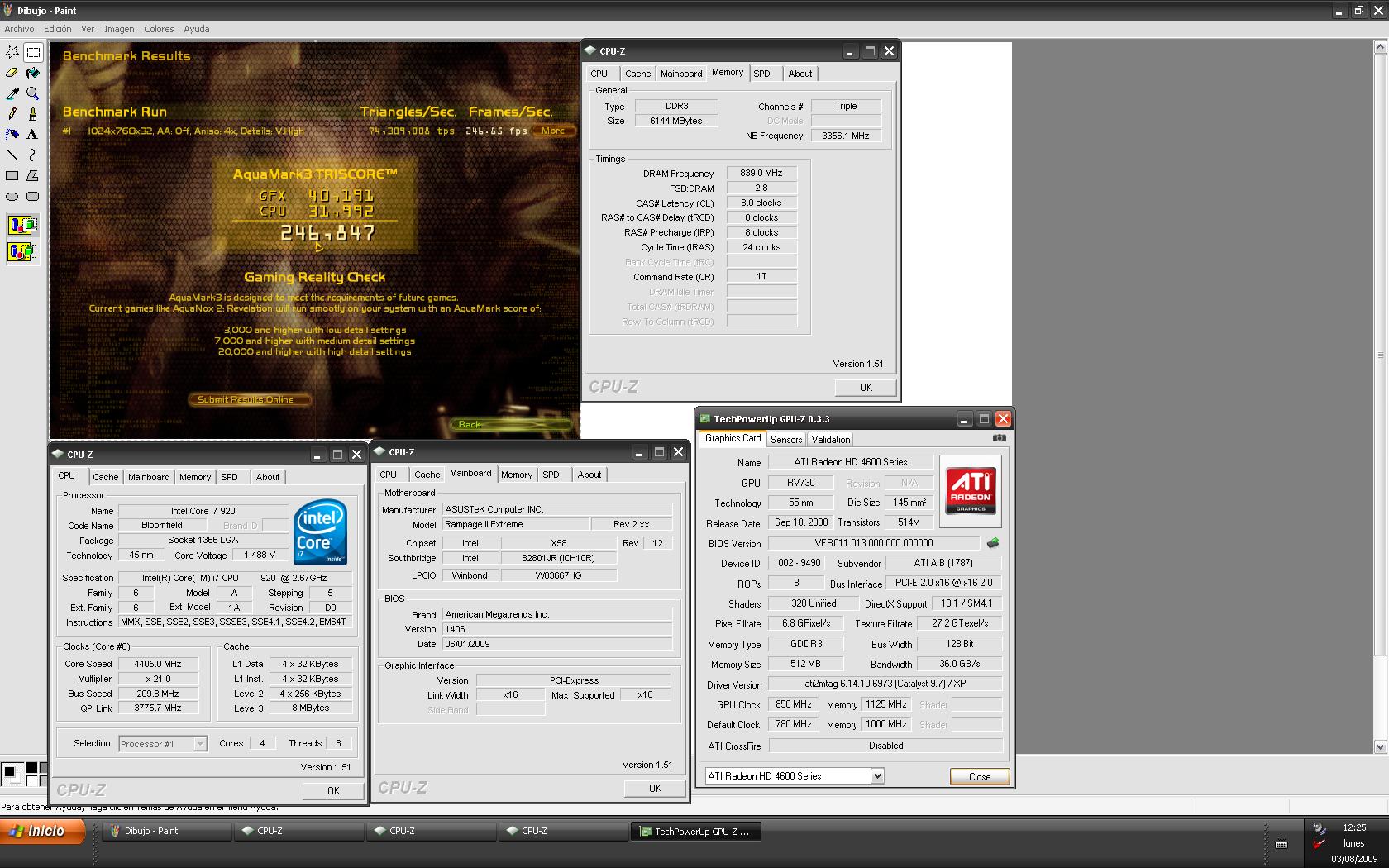Open Memory tab in CPU-Z CPU window
Image resolution: width=1389 pixels, height=868 pixels.
195,477
